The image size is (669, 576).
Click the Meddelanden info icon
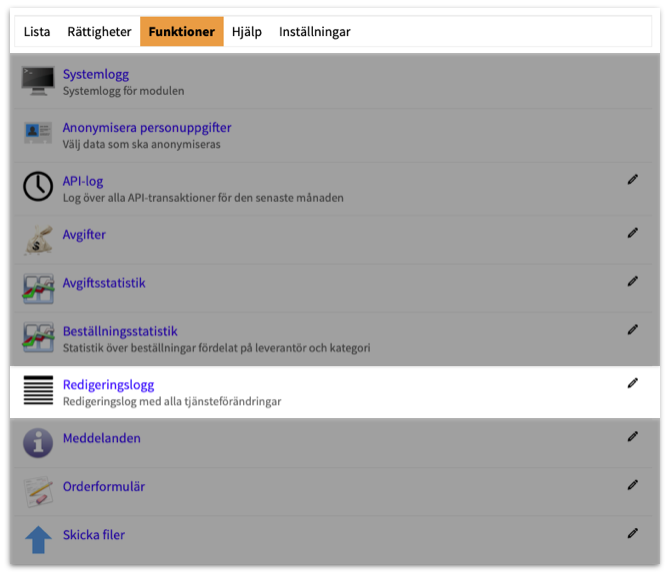(x=38, y=443)
